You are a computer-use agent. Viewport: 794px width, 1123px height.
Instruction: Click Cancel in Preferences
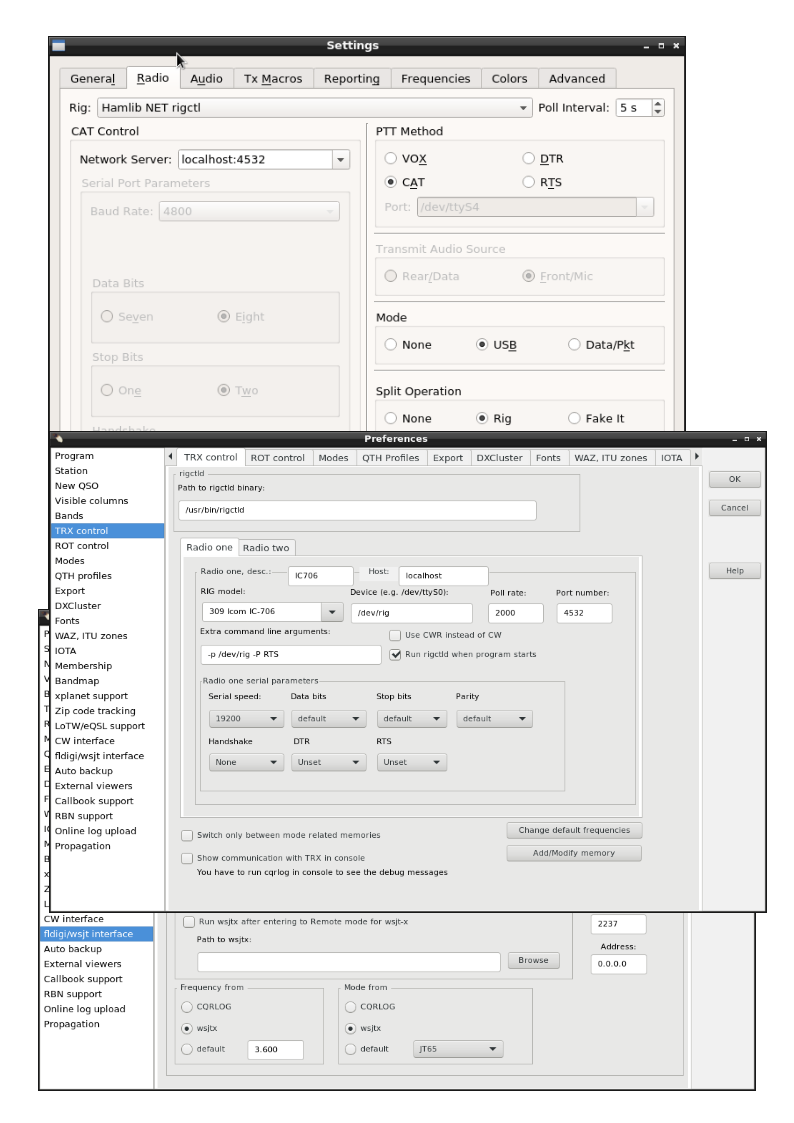(x=735, y=508)
